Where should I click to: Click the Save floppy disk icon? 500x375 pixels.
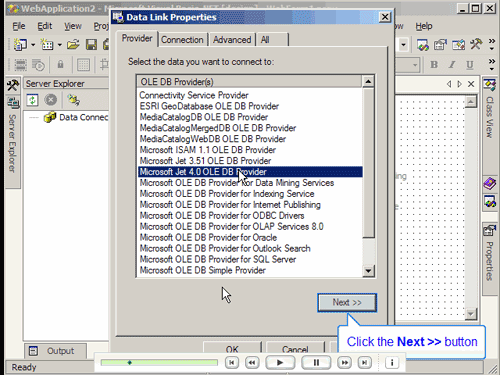(x=91, y=44)
